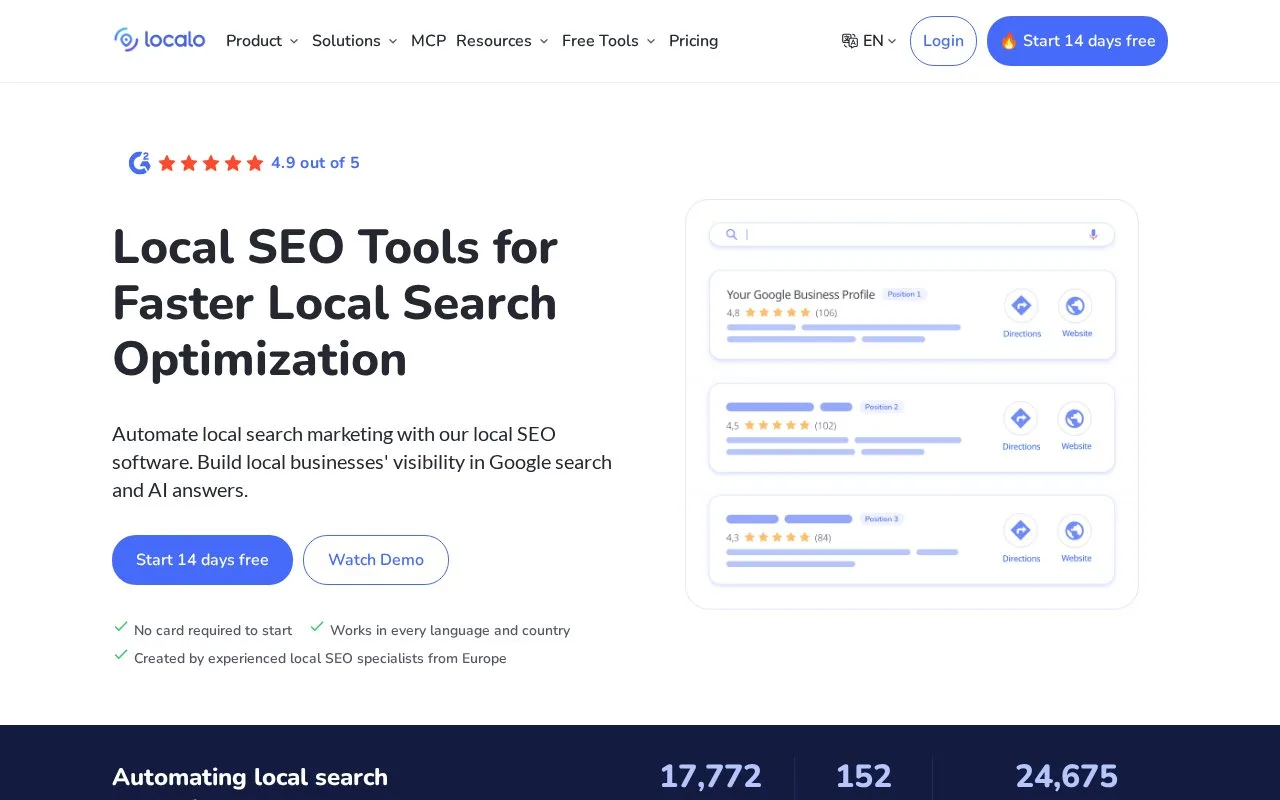
Task: Expand the Resources dropdown menu
Action: pyautogui.click(x=502, y=41)
